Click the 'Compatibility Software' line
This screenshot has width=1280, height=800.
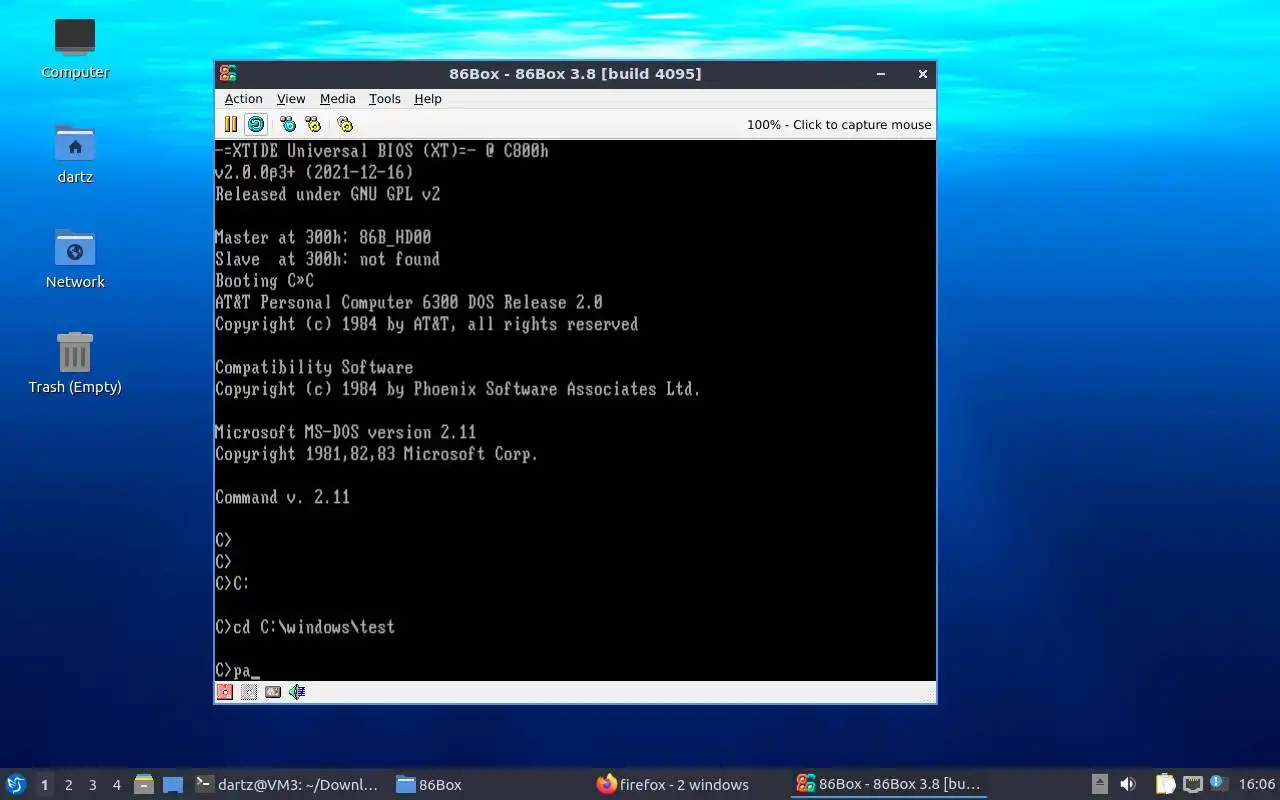(x=314, y=367)
